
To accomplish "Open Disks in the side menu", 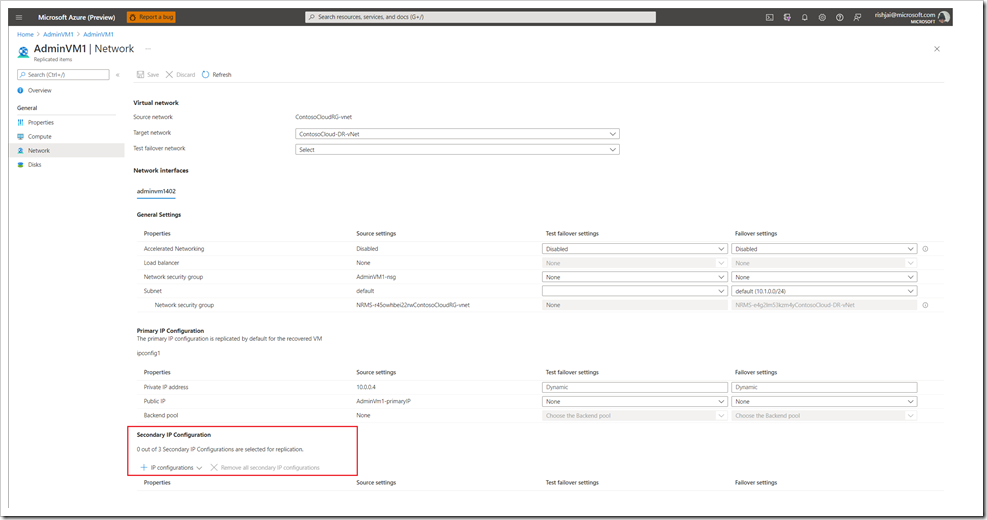I will 35,165.
